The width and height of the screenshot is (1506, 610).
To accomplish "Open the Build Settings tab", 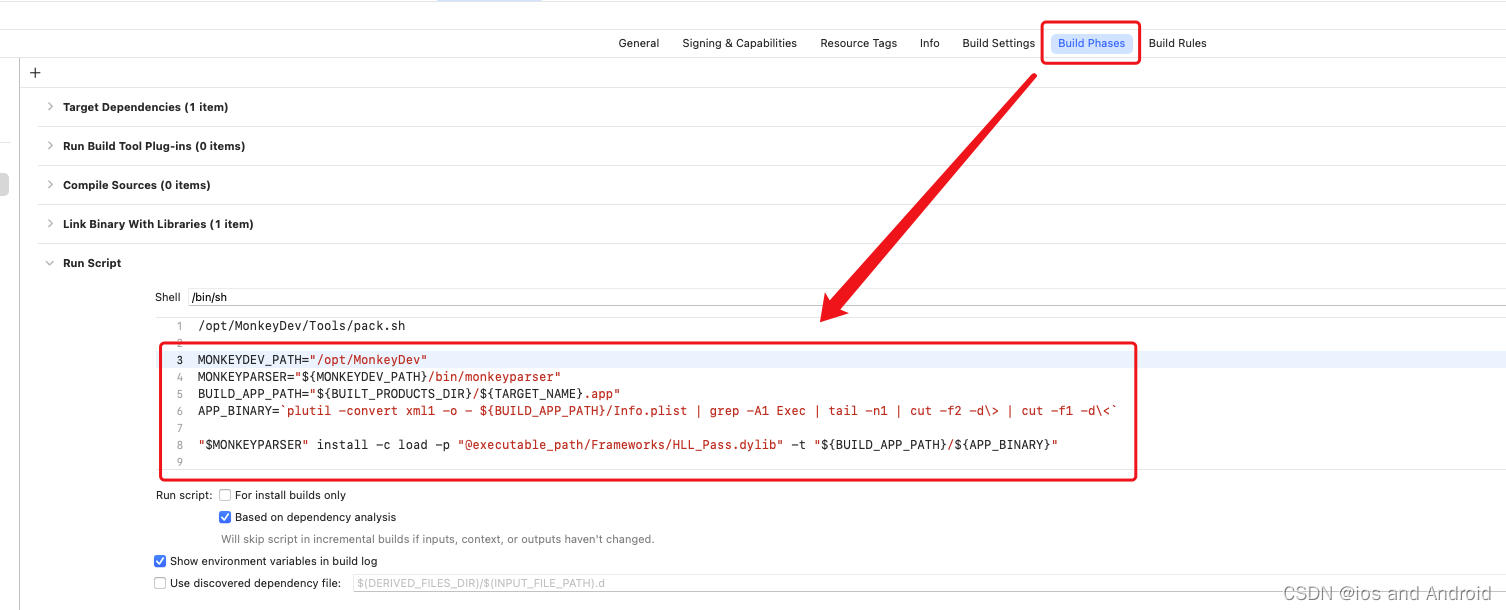I will point(998,43).
